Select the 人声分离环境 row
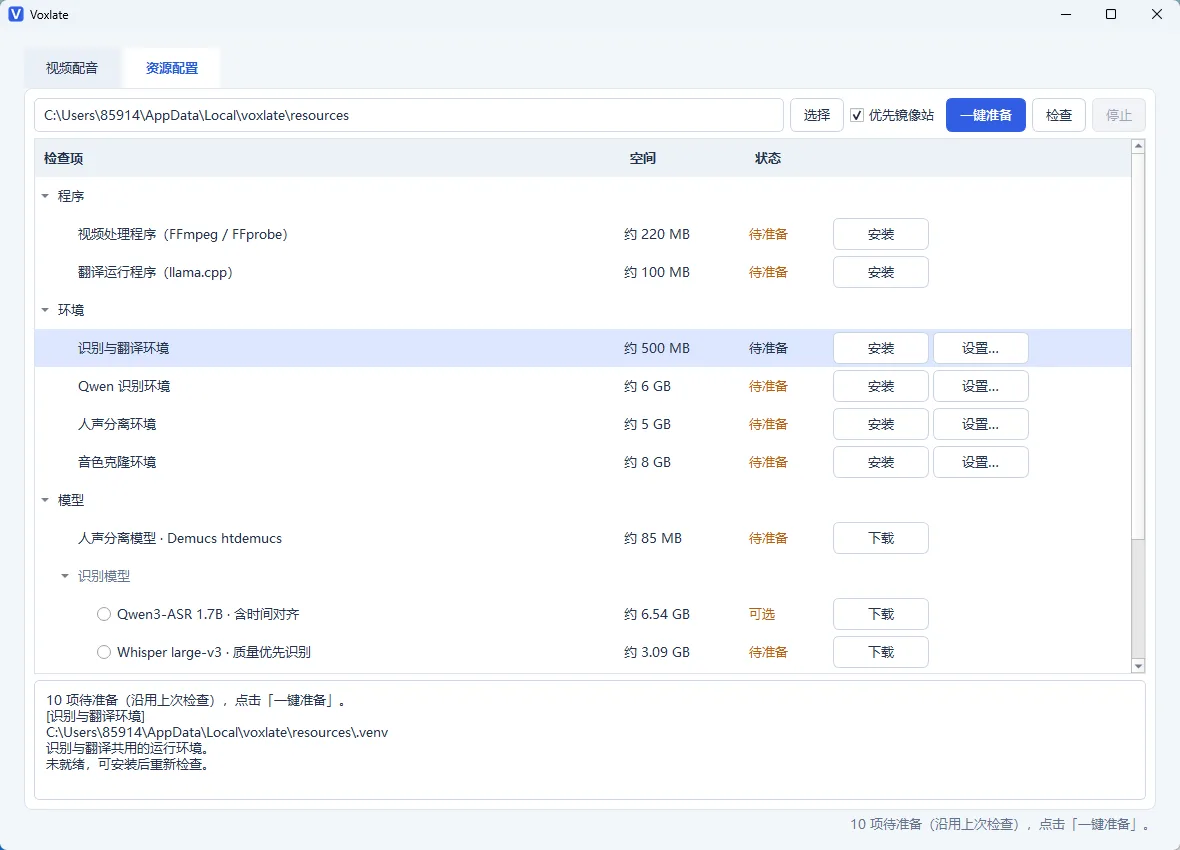 pyautogui.click(x=582, y=424)
